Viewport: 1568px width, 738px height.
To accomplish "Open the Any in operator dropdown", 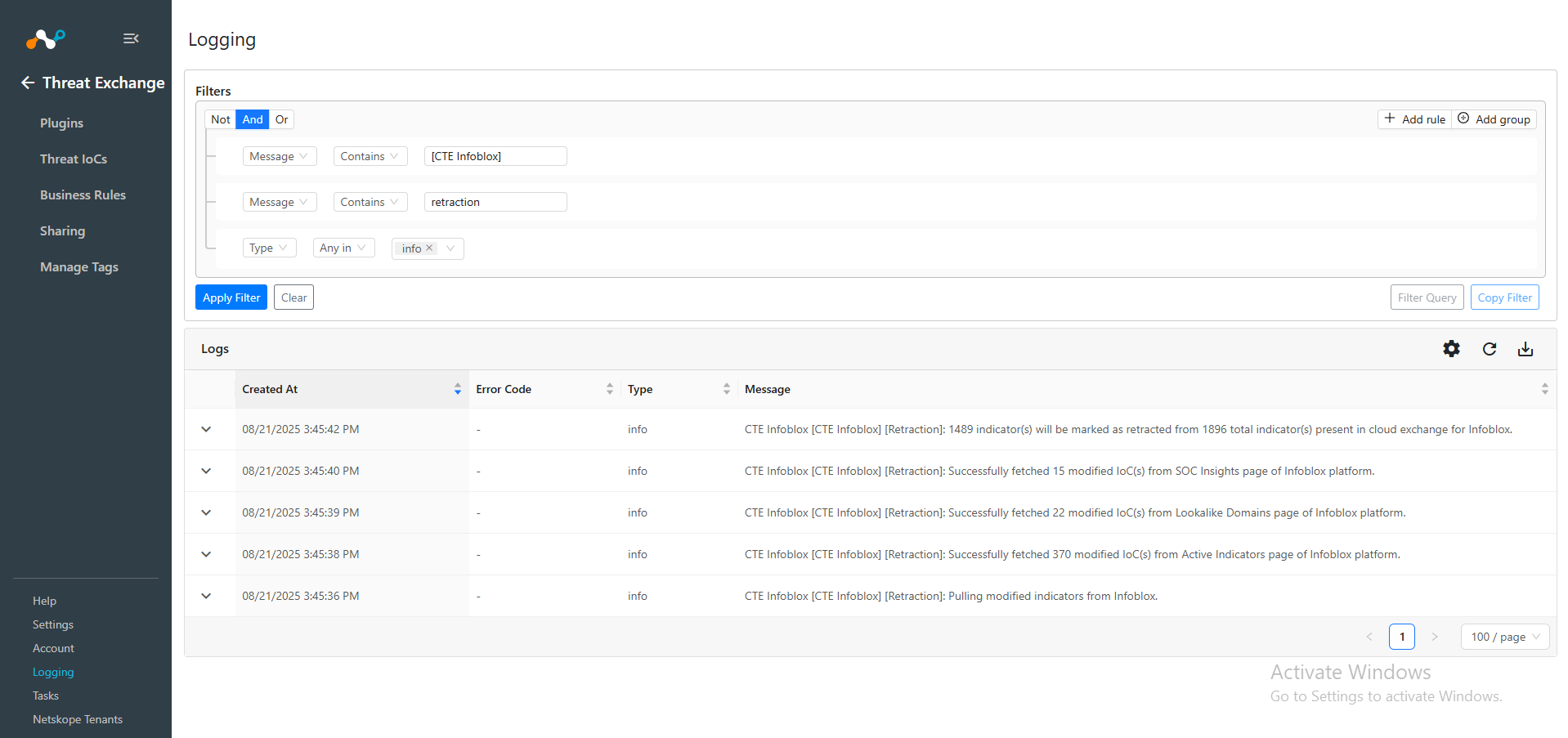I will [344, 248].
